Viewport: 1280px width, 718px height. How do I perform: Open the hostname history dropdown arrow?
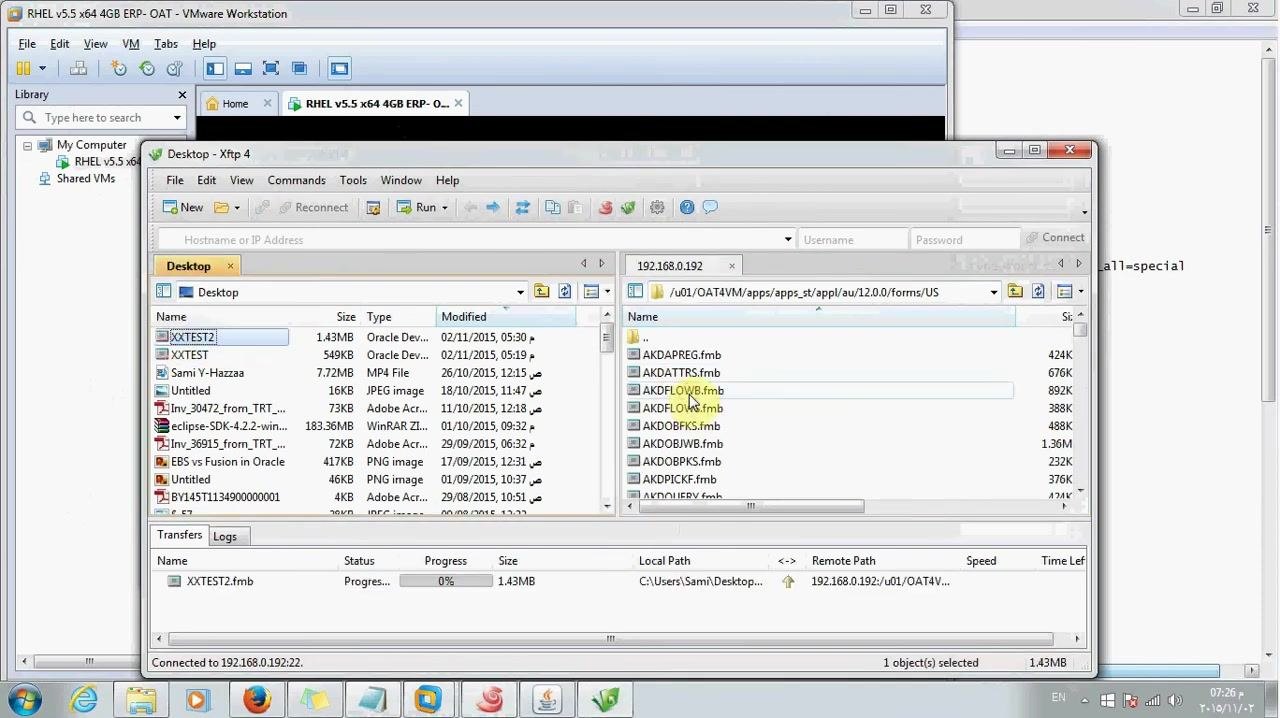coord(788,240)
